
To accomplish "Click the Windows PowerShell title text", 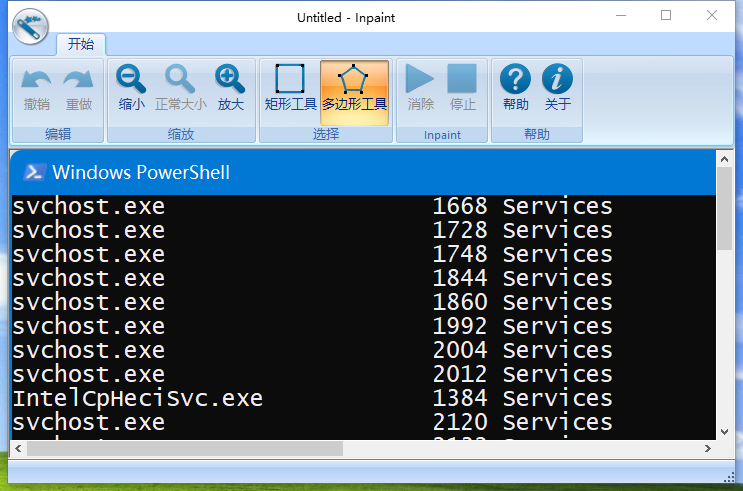I will pos(141,173).
